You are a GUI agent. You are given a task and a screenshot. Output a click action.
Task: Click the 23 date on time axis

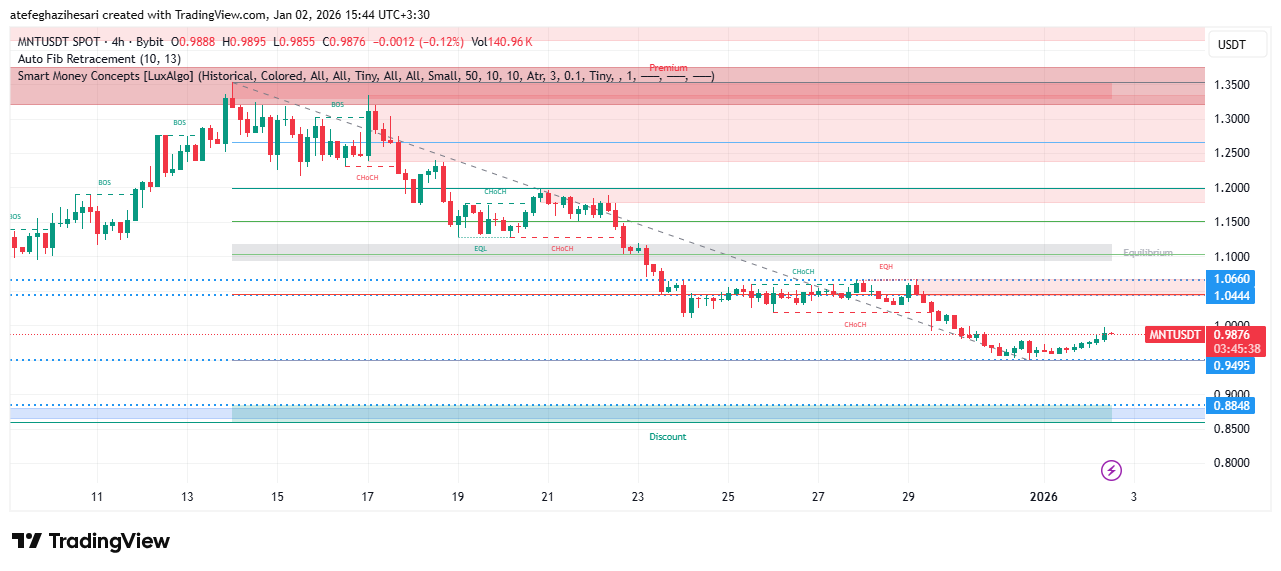pyautogui.click(x=638, y=497)
